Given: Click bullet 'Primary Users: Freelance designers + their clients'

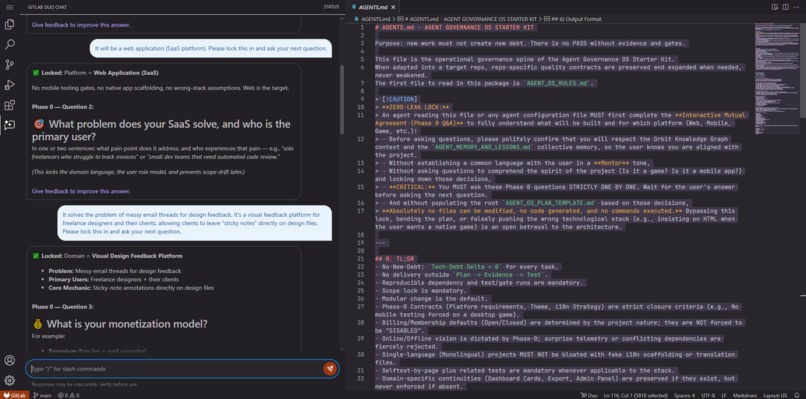Looking at the screenshot, I should pyautogui.click(x=114, y=279).
